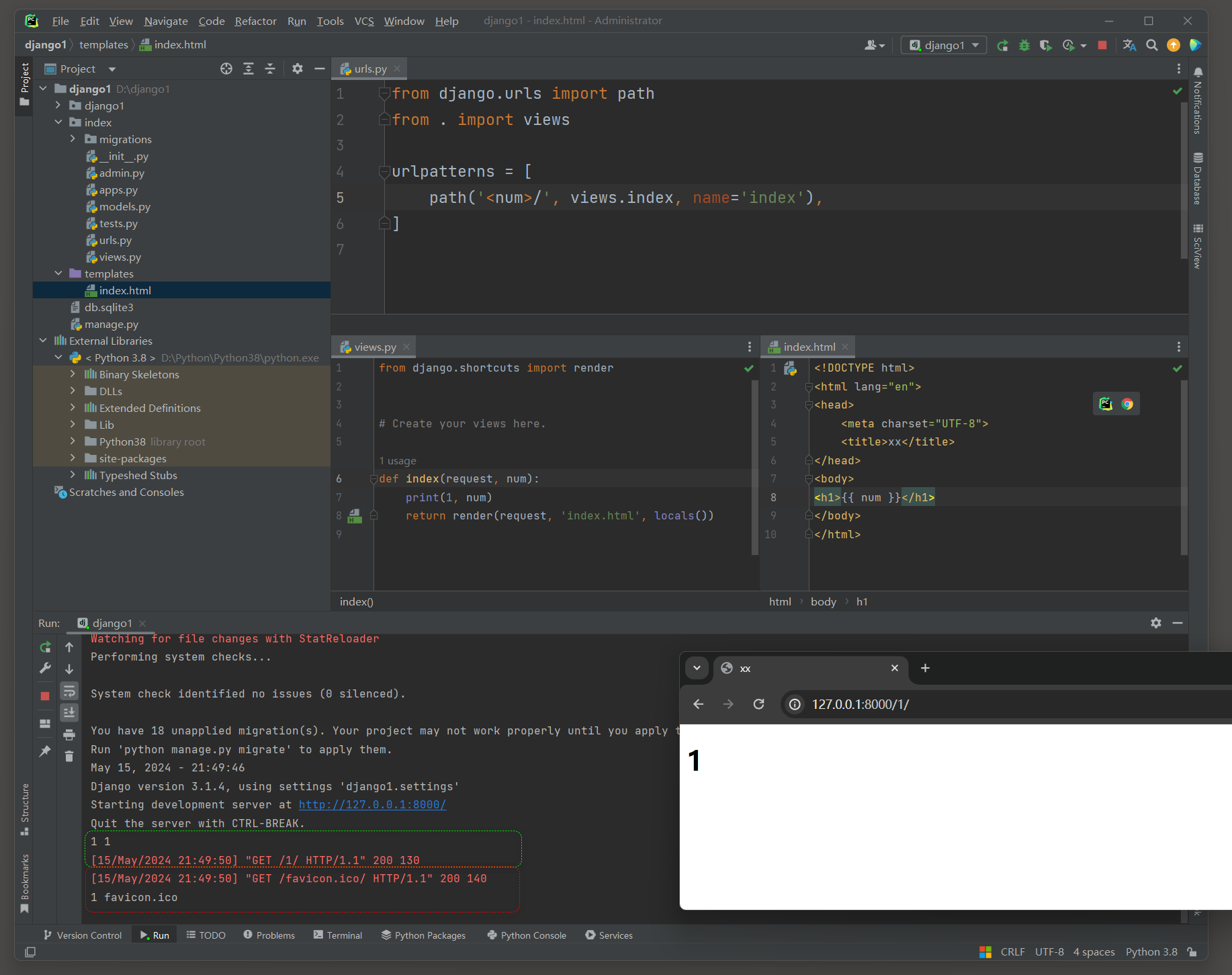Expand all in Project panel

point(249,69)
